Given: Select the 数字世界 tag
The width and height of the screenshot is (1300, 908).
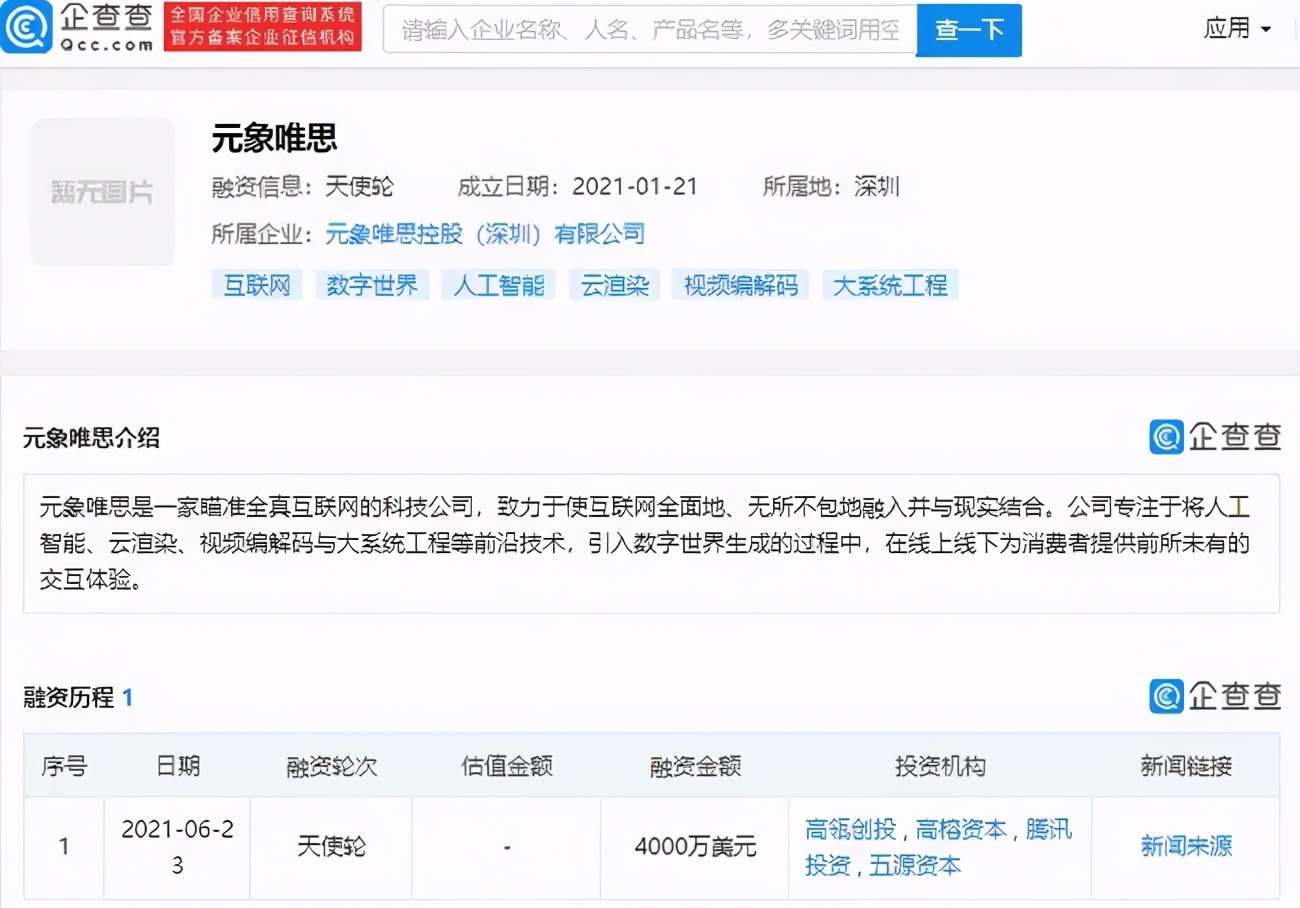Looking at the screenshot, I should pyautogui.click(x=372, y=285).
